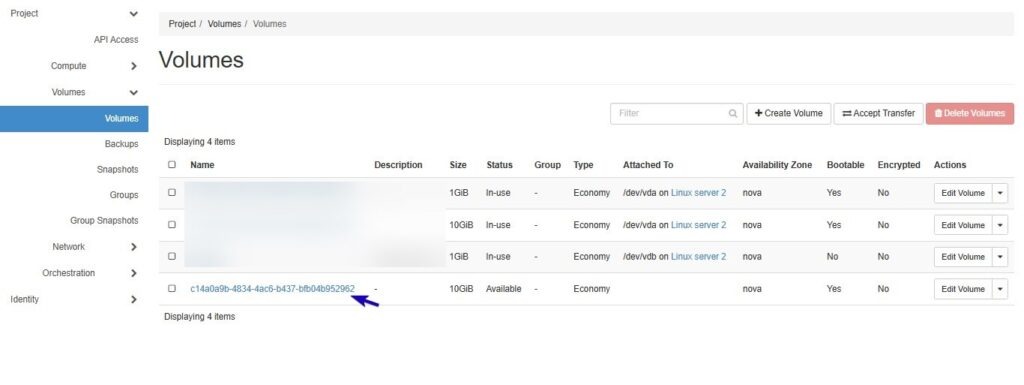Expand the Orchestration sidebar section
Screen dimensions: 1024x385
pos(133,273)
